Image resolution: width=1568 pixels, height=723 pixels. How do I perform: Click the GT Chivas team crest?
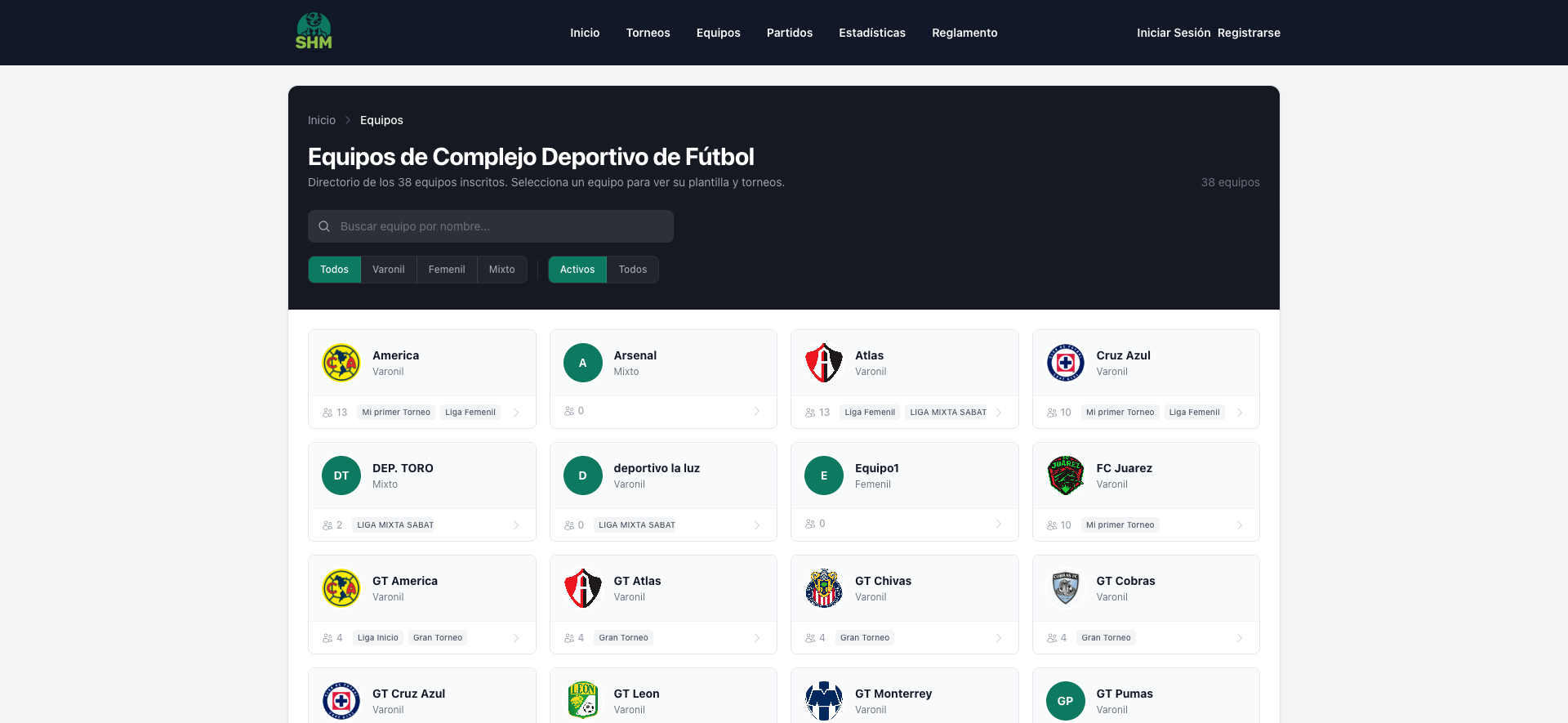tap(824, 588)
